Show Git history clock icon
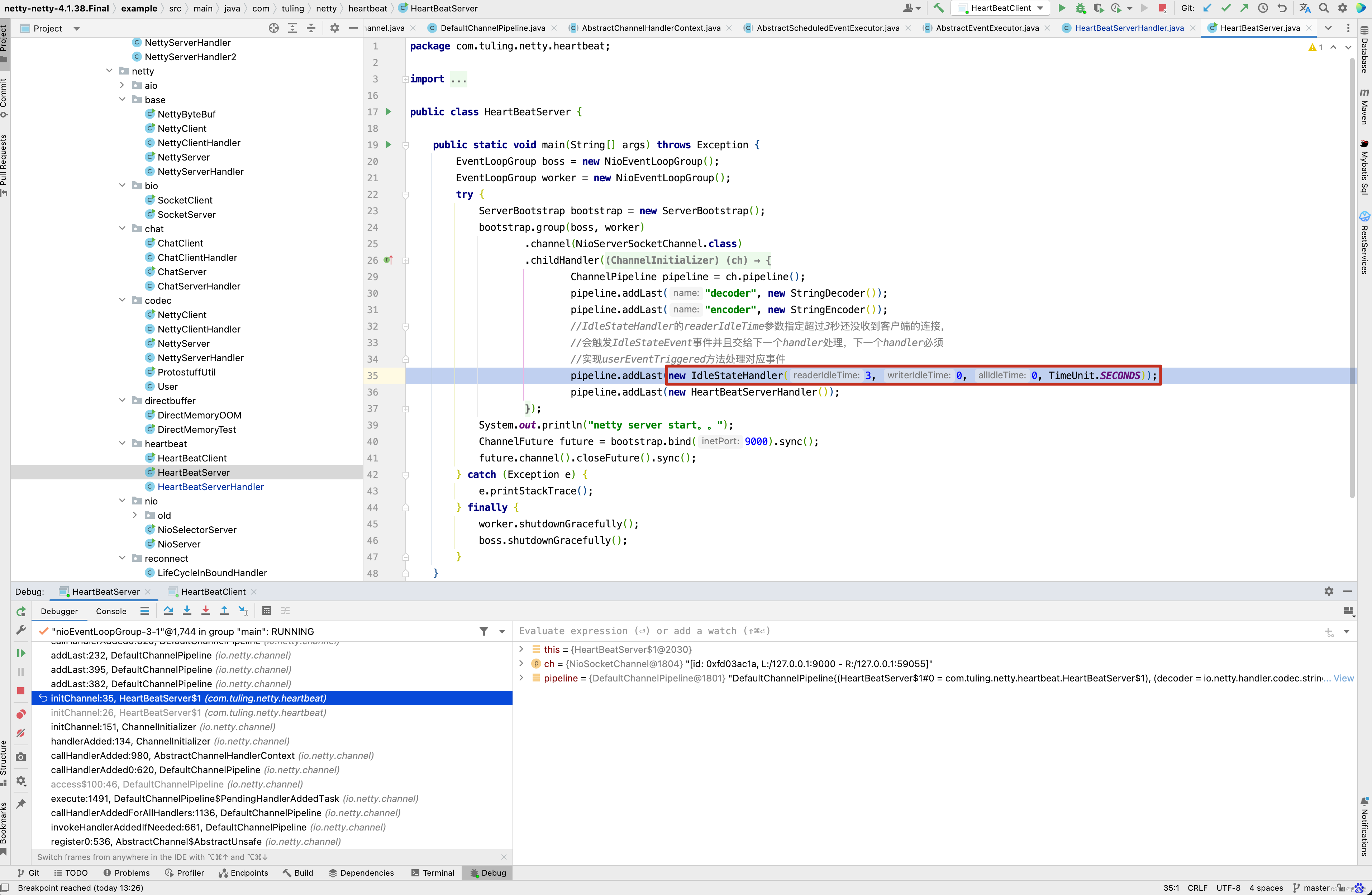Image resolution: width=1372 pixels, height=895 pixels. pos(1262,8)
